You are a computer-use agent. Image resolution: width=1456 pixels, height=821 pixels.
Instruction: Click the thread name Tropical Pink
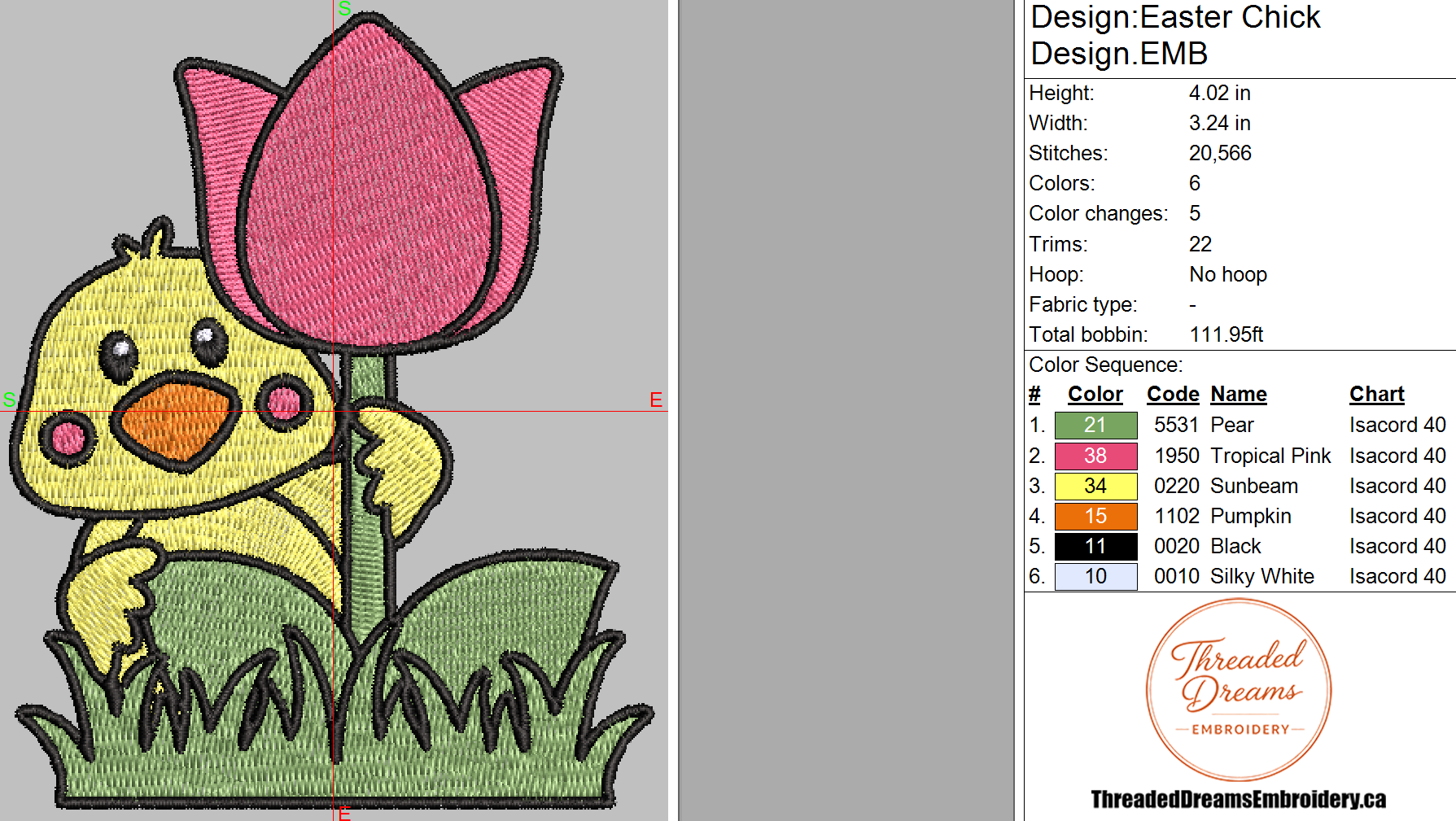click(1270, 456)
